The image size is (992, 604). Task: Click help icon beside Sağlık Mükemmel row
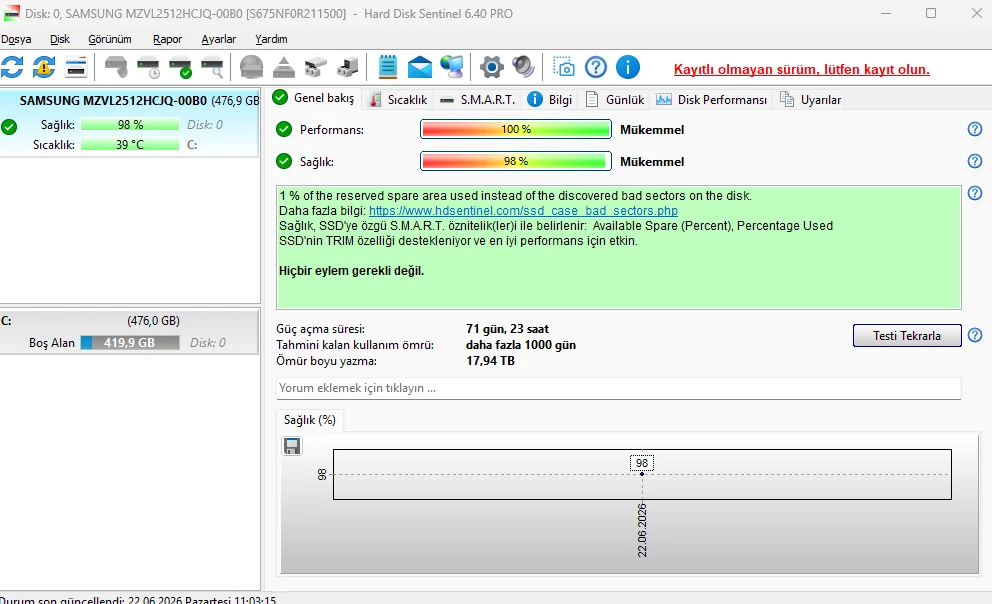tap(975, 161)
